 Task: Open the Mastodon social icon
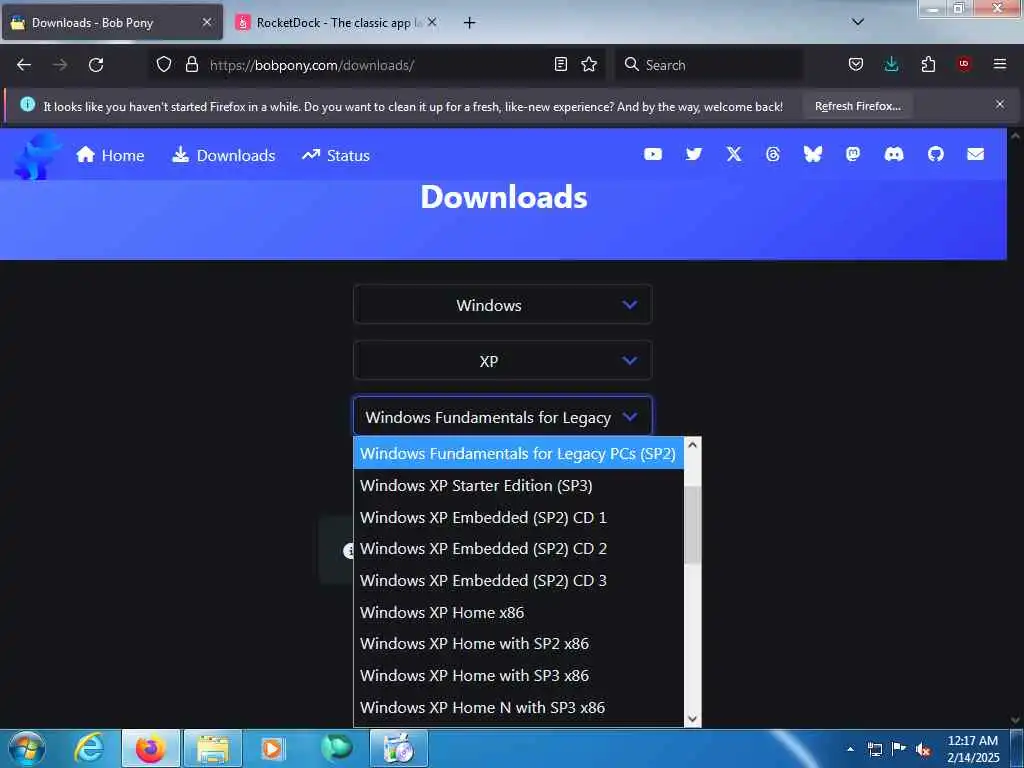coord(853,154)
